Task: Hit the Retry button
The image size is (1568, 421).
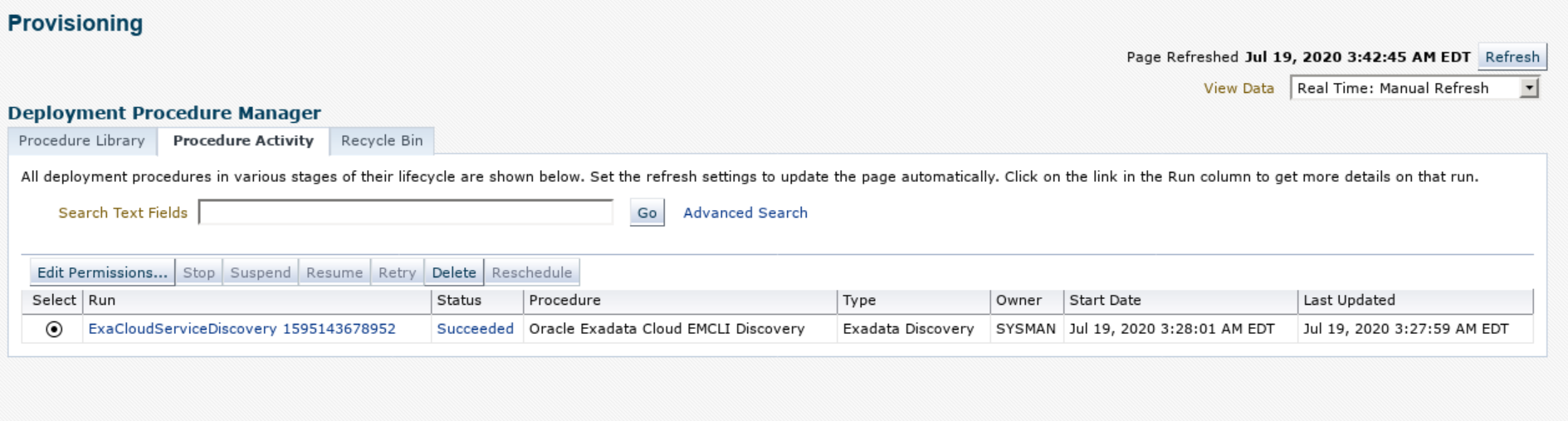Action: [397, 272]
